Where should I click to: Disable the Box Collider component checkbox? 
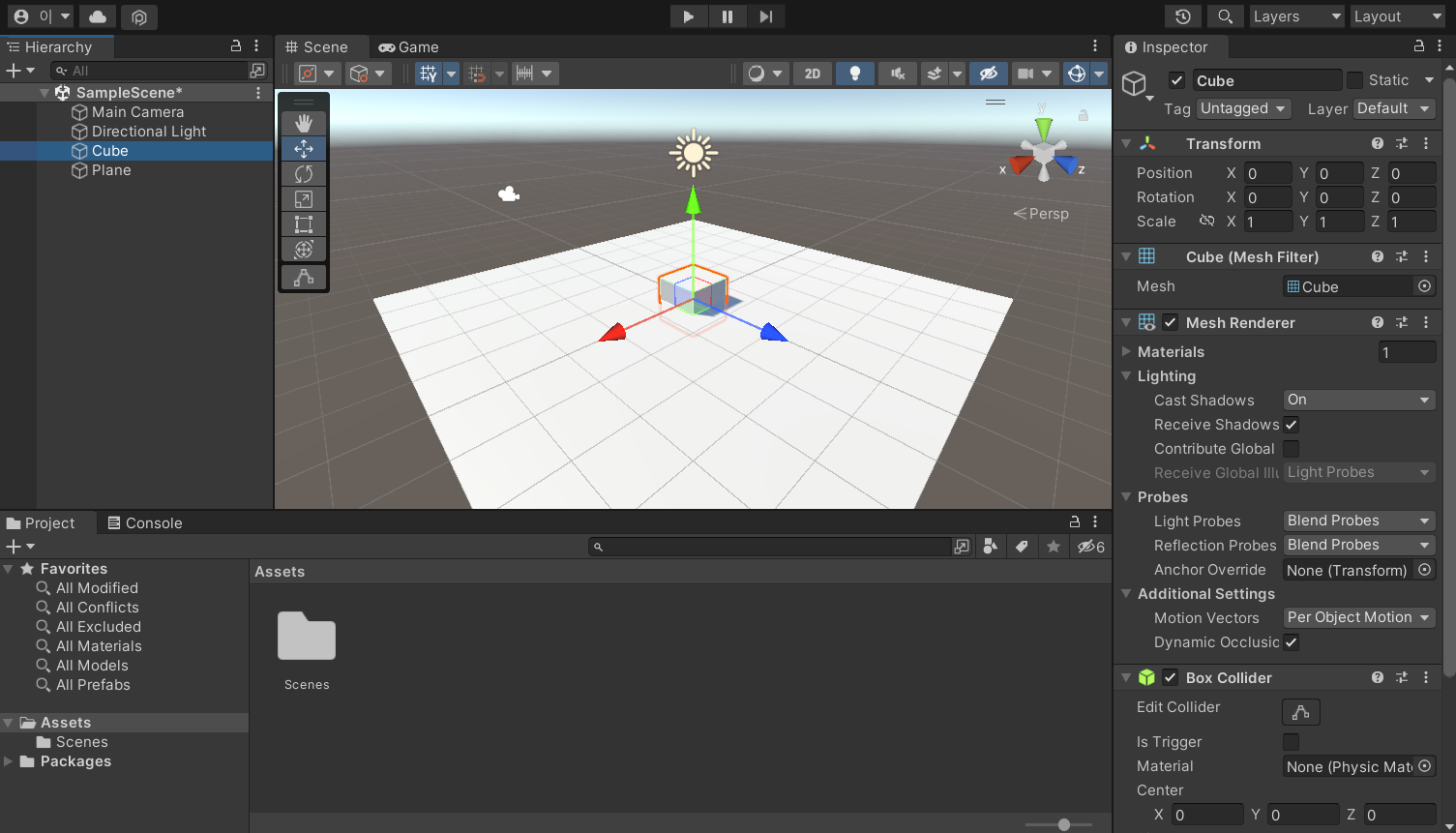click(x=1171, y=677)
